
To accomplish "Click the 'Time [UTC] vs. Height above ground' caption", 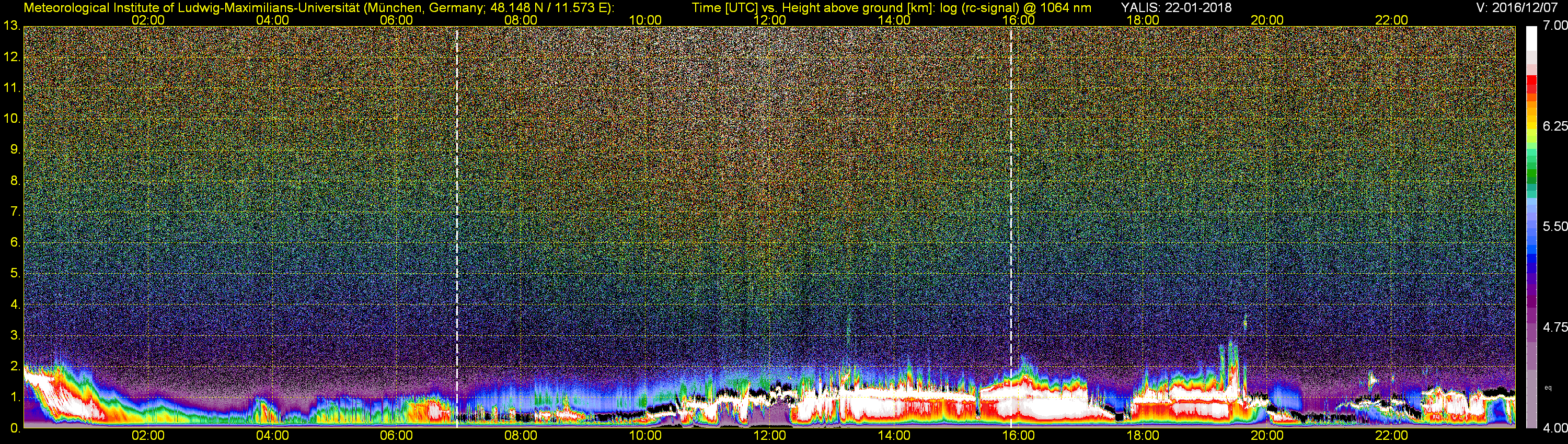I will pos(892,8).
